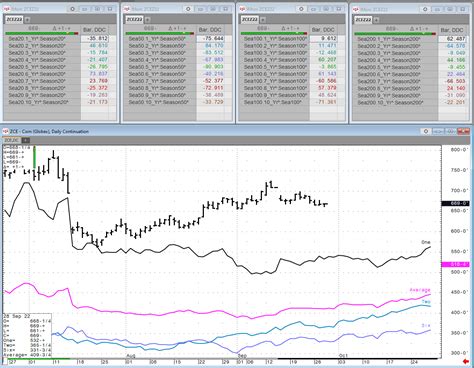Click CQG logo in Sea20 monitor title bar

(6, 9)
